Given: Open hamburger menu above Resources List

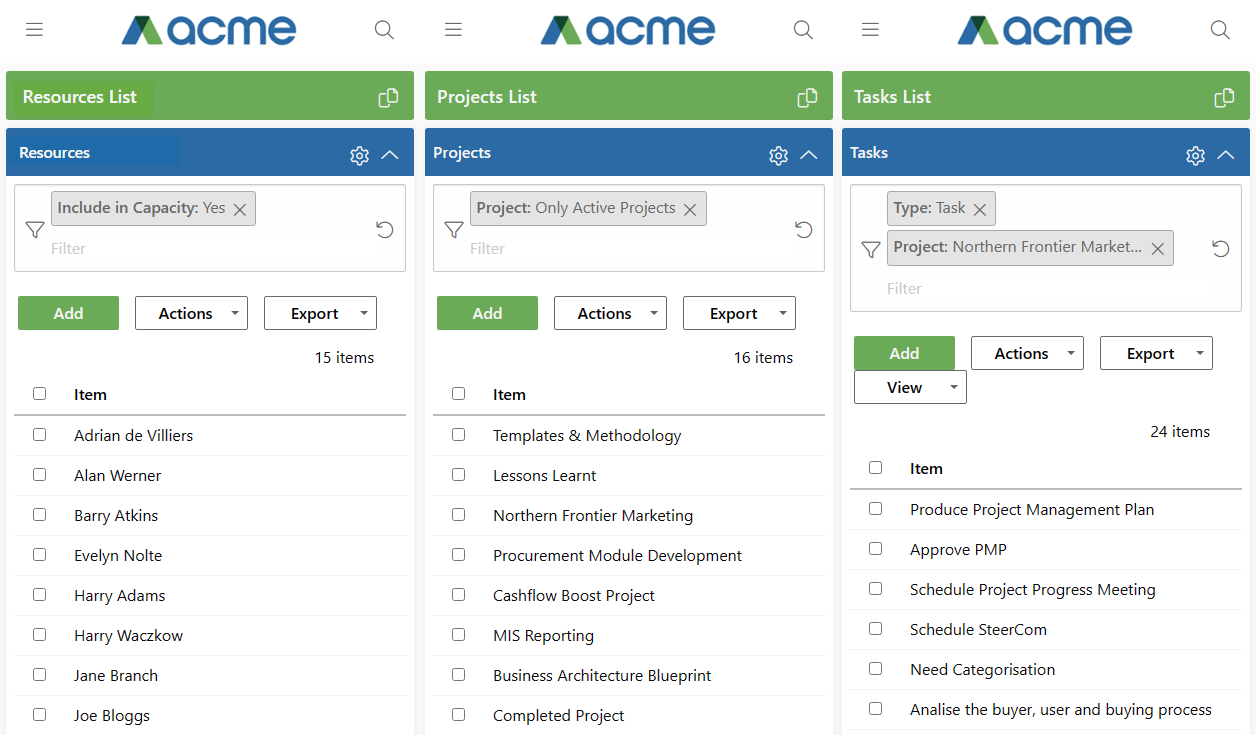Looking at the screenshot, I should [x=35, y=30].
